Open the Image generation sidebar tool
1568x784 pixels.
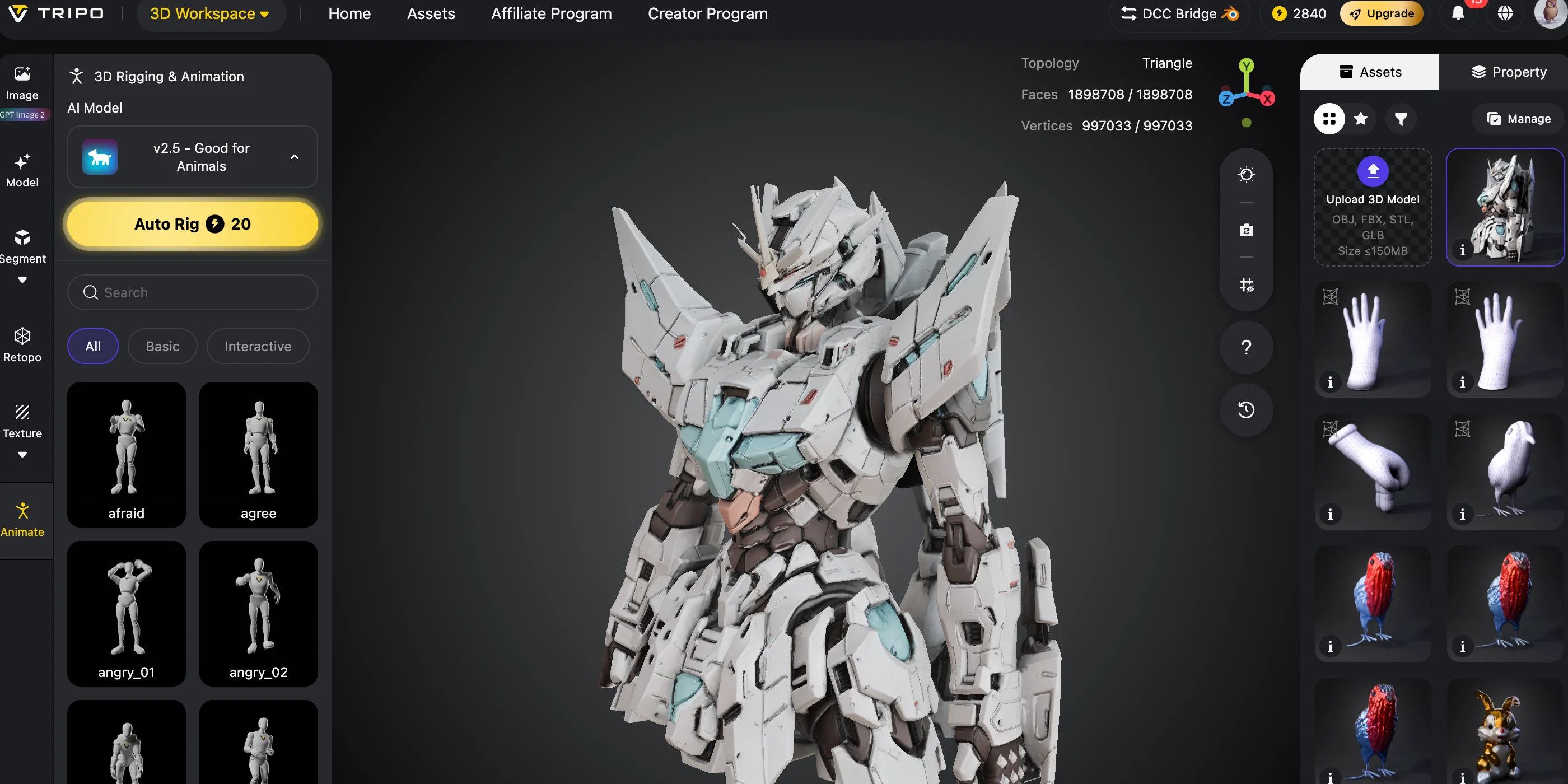click(x=22, y=83)
